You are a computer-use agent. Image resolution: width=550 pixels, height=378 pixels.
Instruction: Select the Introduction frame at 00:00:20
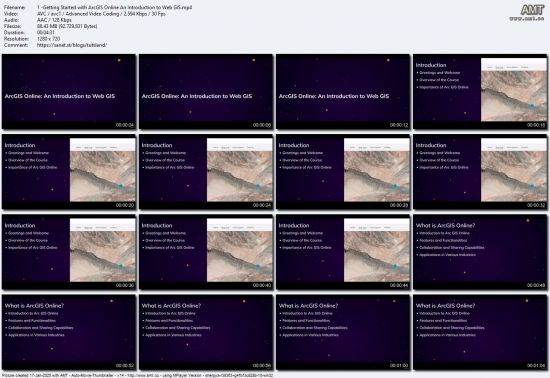[x=69, y=172]
